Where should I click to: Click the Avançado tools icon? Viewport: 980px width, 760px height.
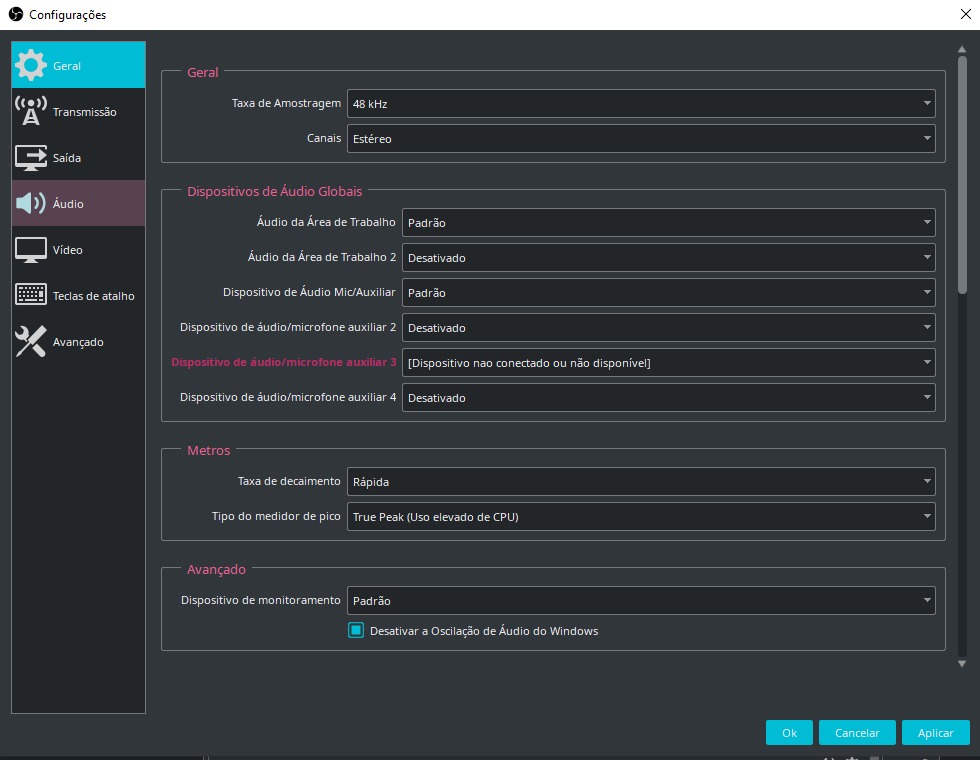coord(31,342)
